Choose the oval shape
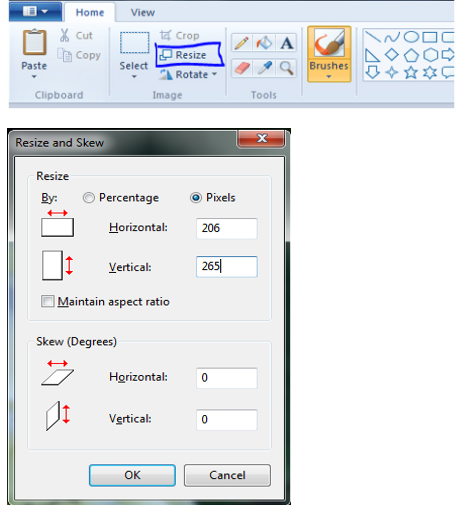Image resolution: width=456 pixels, height=505 pixels. (411, 37)
